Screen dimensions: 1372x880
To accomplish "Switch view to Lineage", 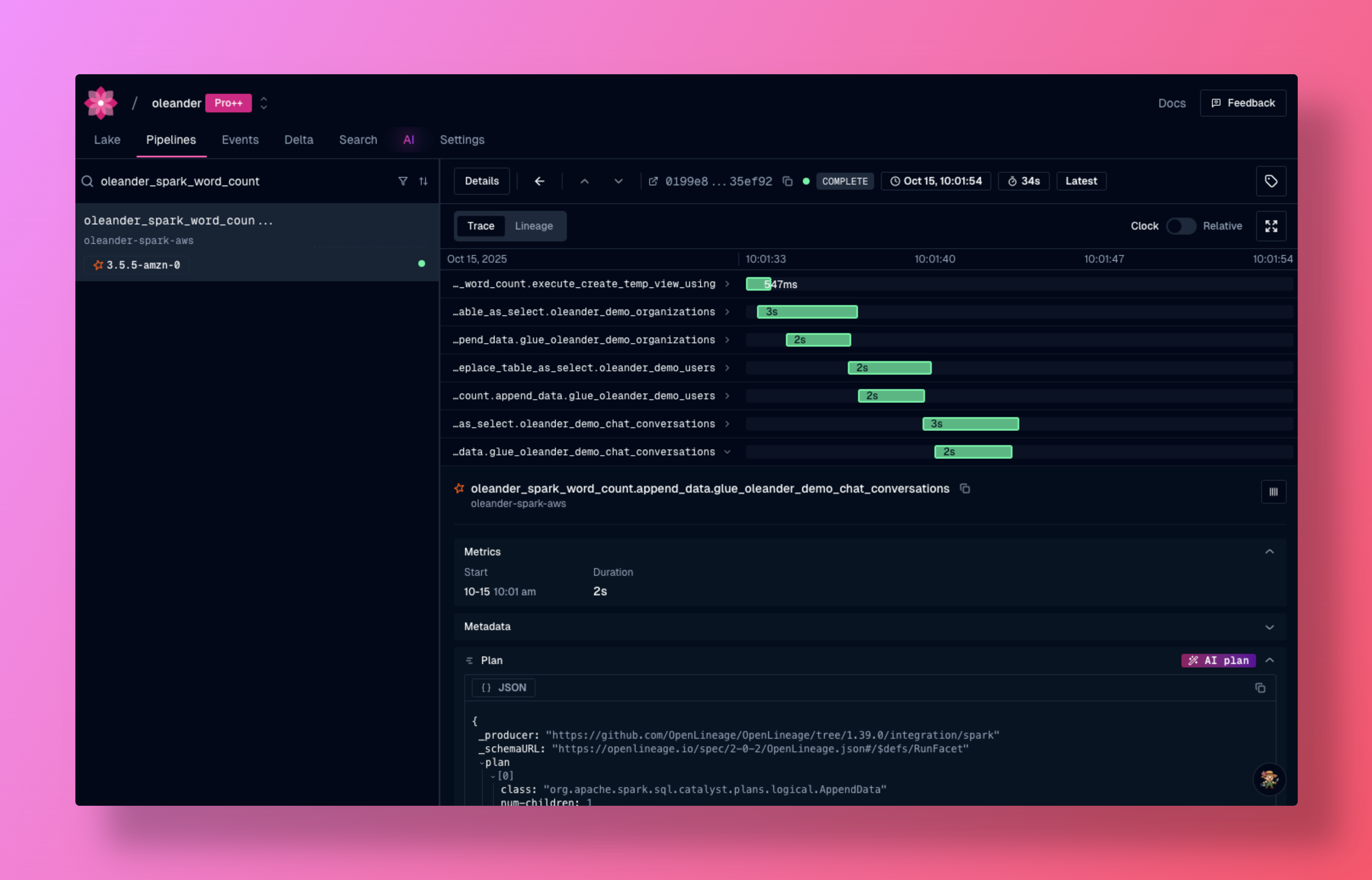I will 533,226.
